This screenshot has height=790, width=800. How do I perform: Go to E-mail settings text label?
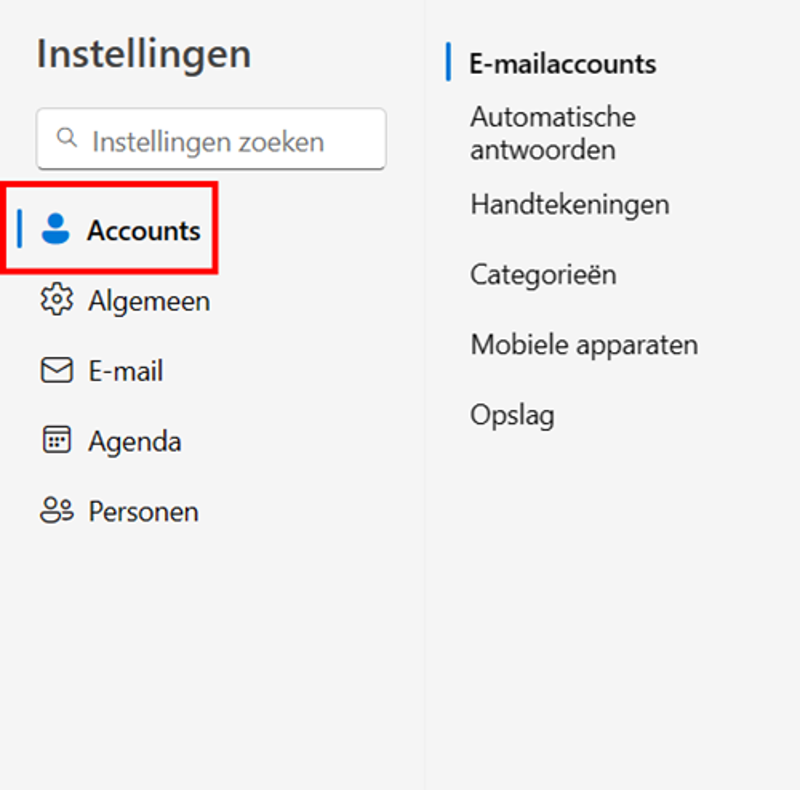(x=125, y=371)
